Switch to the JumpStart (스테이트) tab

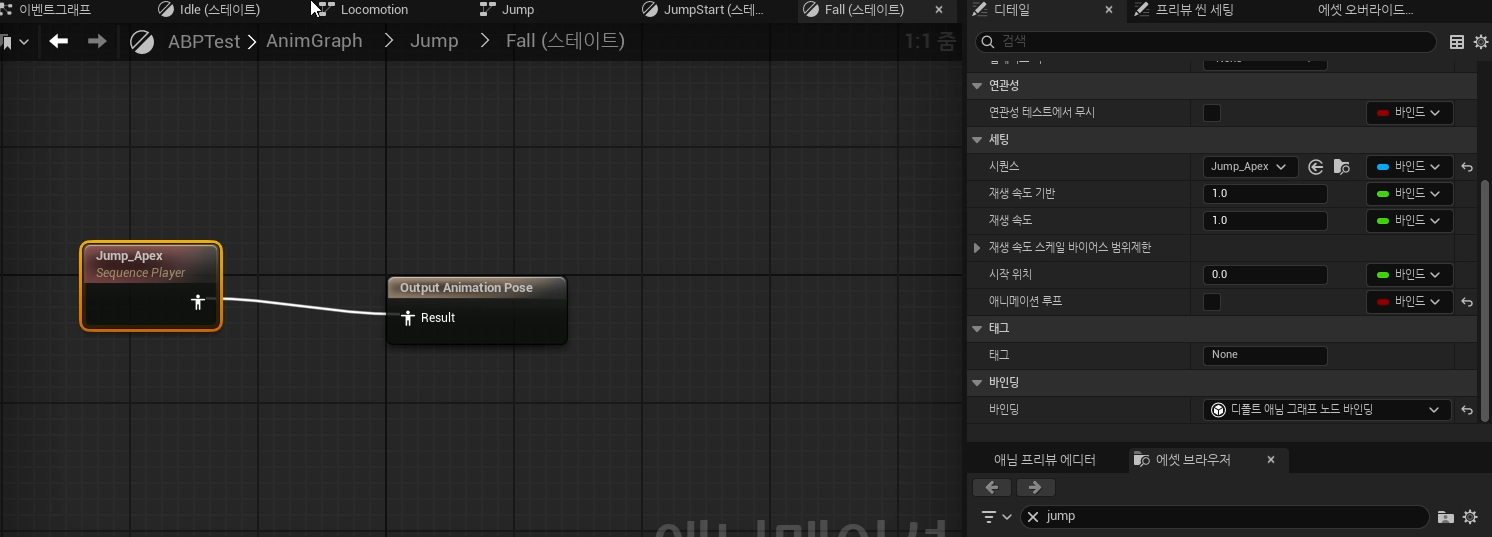pos(702,10)
